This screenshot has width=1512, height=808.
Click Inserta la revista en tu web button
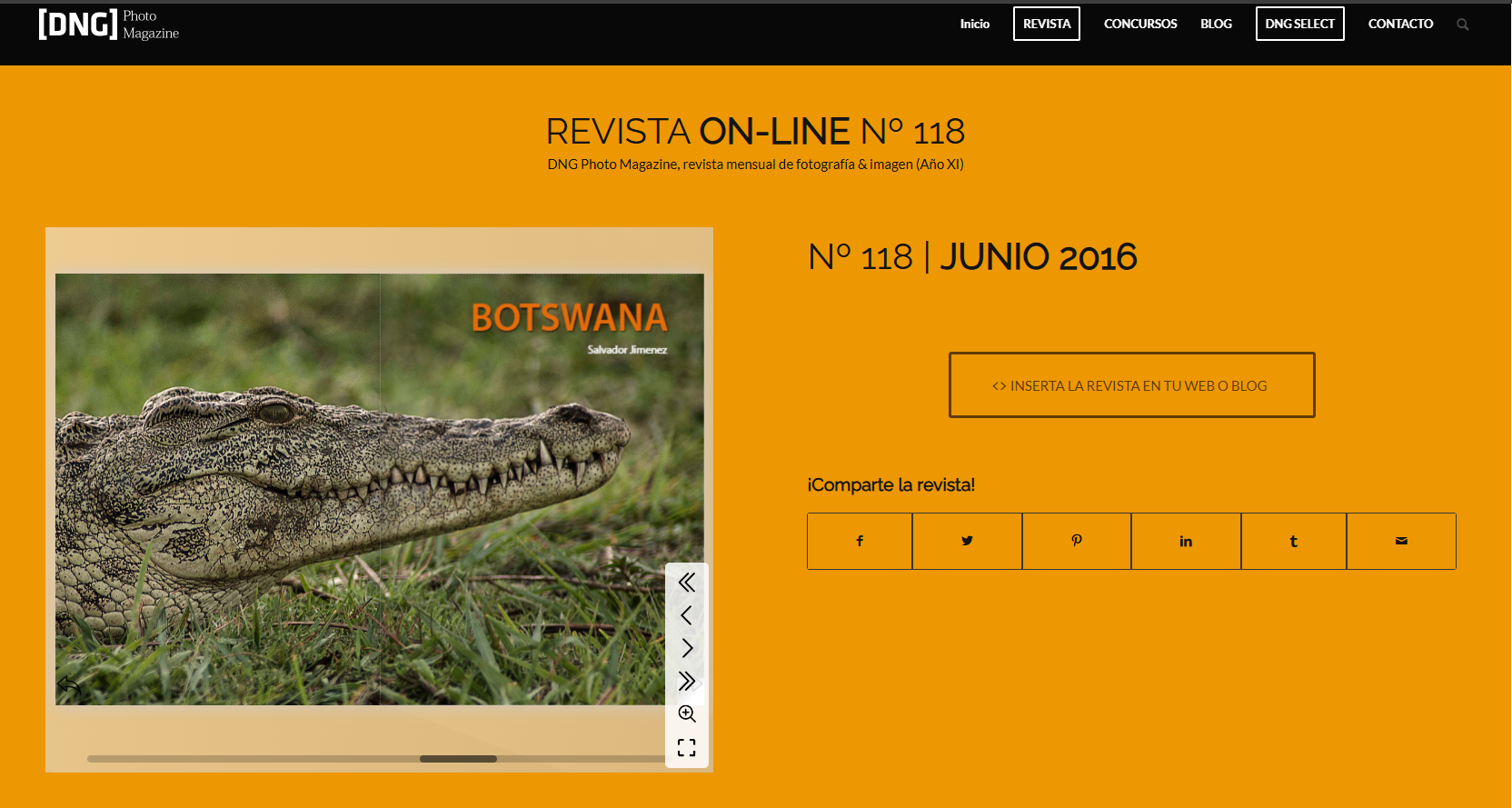1131,385
